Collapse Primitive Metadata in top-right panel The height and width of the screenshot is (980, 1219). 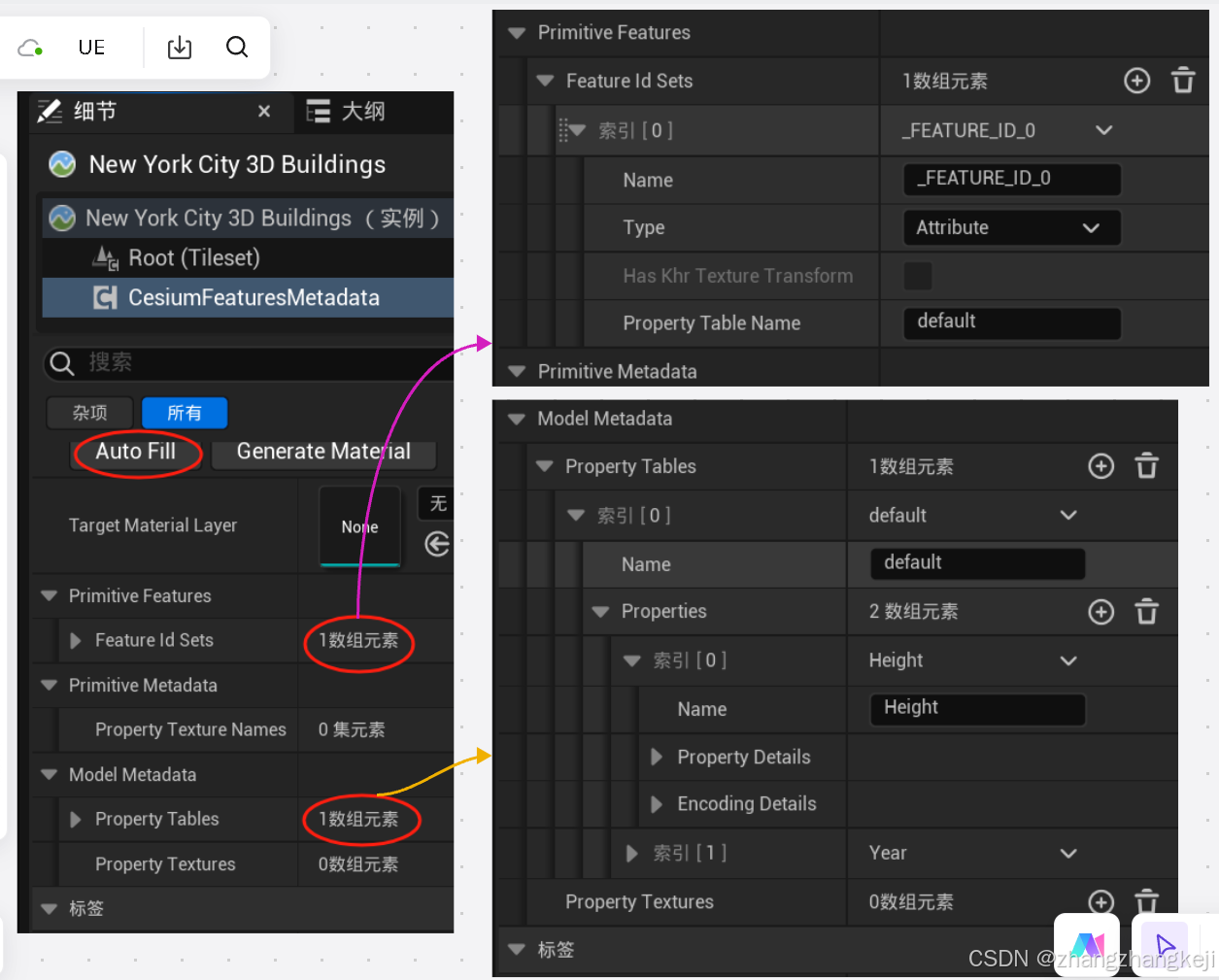coord(517,371)
